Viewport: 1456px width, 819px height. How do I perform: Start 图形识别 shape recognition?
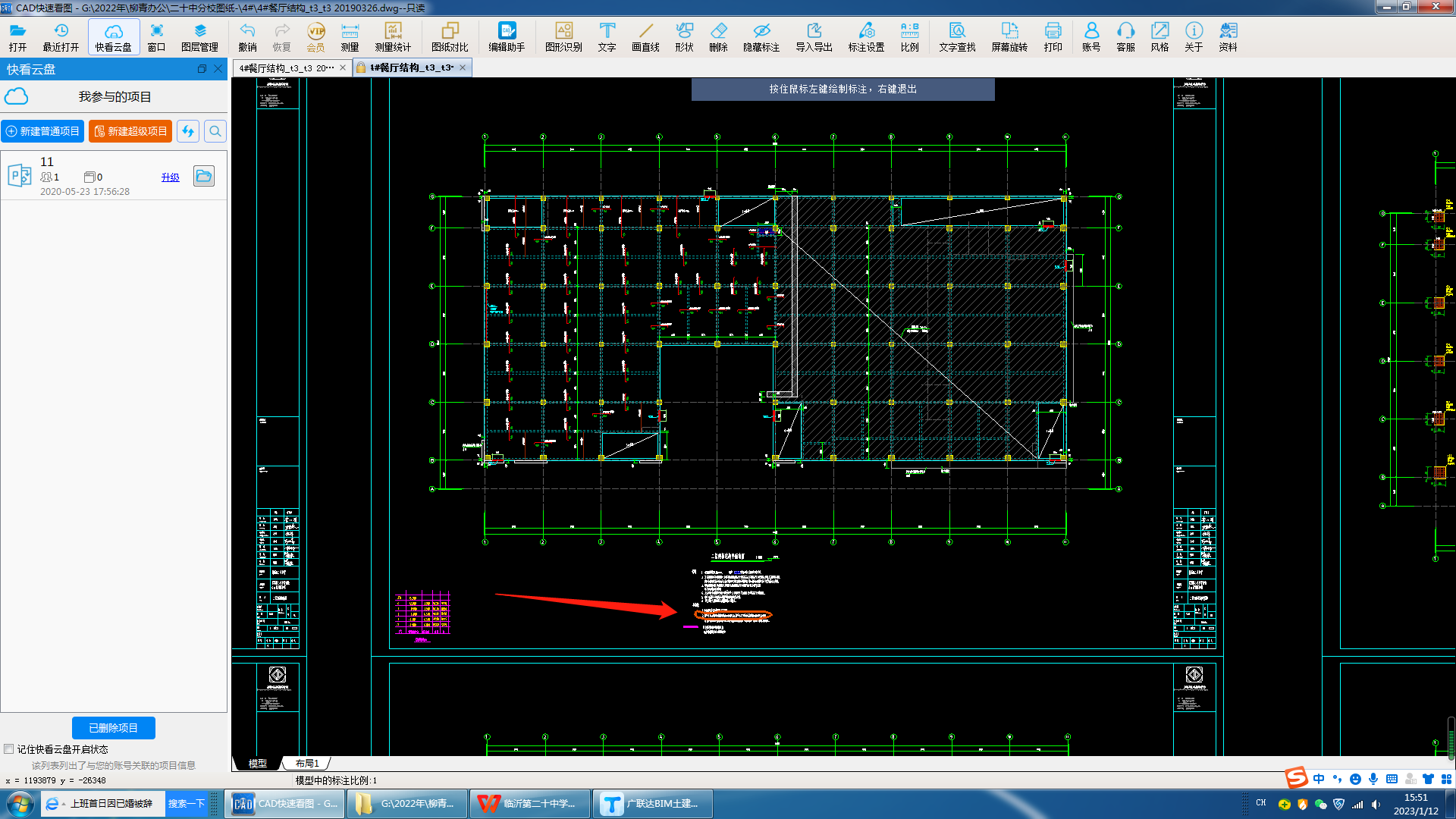pos(563,37)
